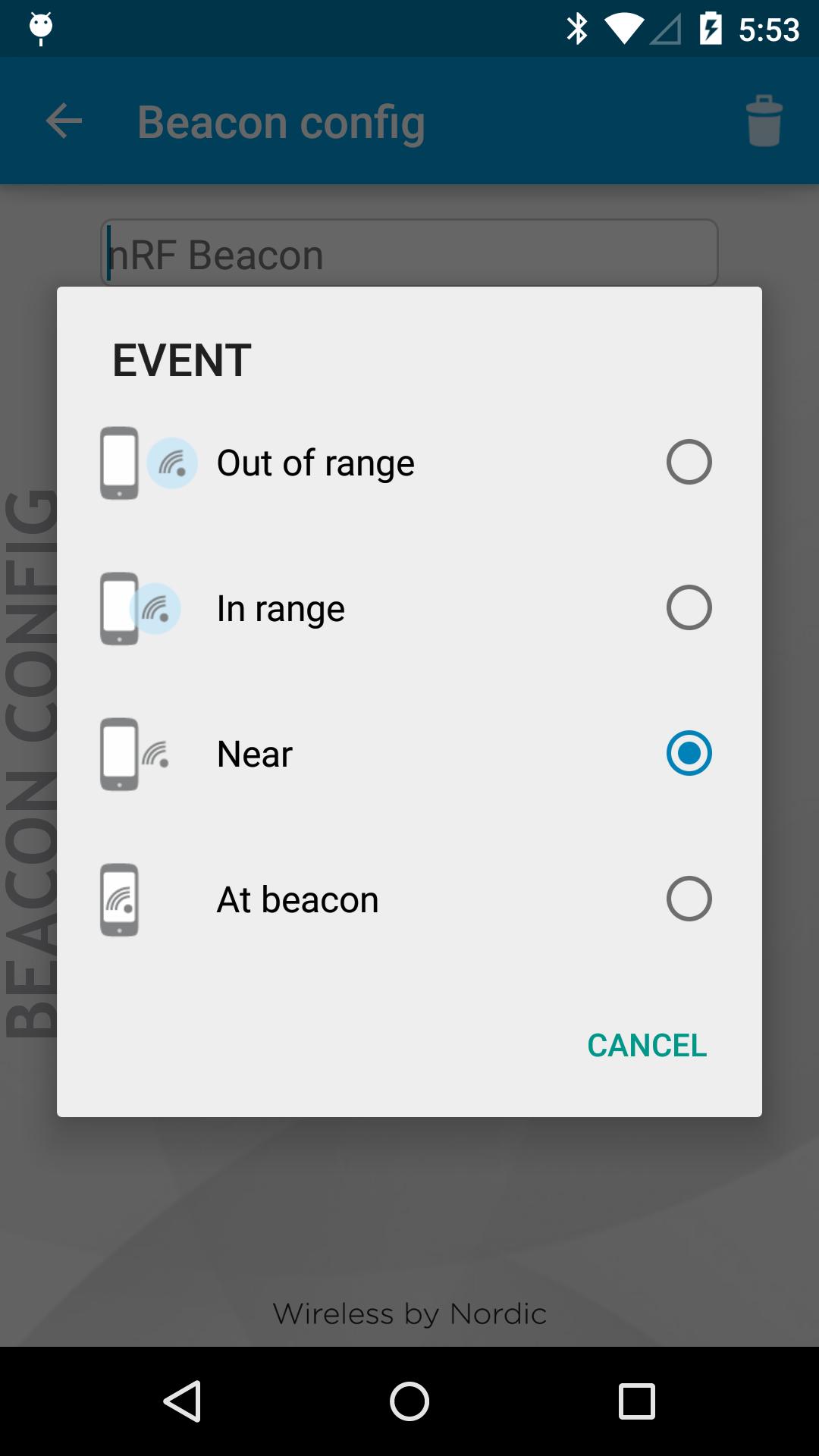The height and width of the screenshot is (1456, 819).
Task: Tap the Bluetooth status bar icon
Action: (578, 28)
